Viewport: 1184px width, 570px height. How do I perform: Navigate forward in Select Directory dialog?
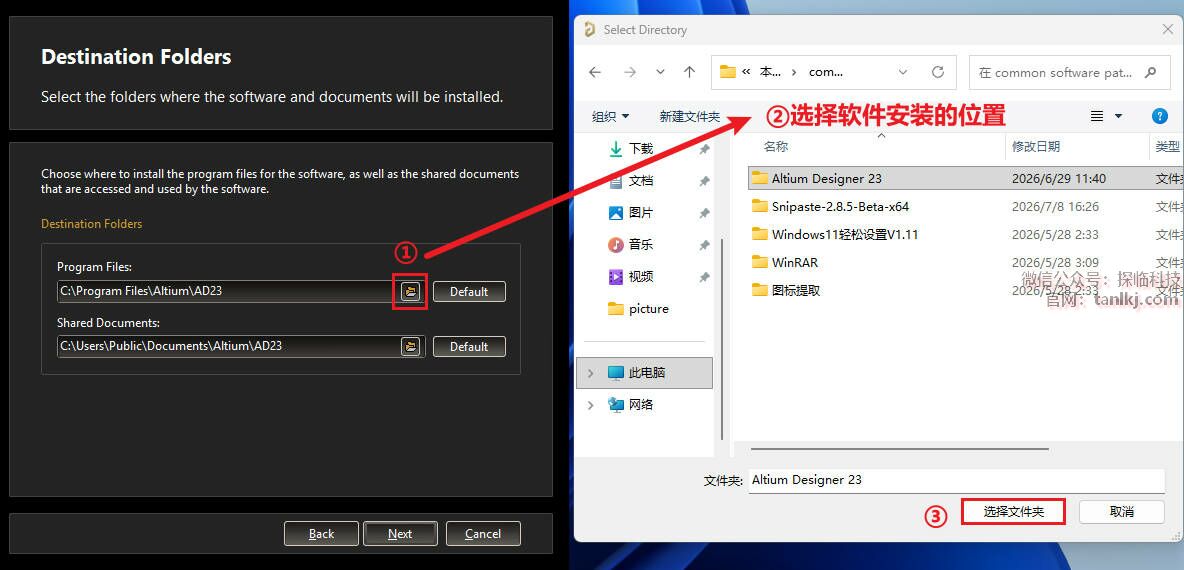click(630, 72)
